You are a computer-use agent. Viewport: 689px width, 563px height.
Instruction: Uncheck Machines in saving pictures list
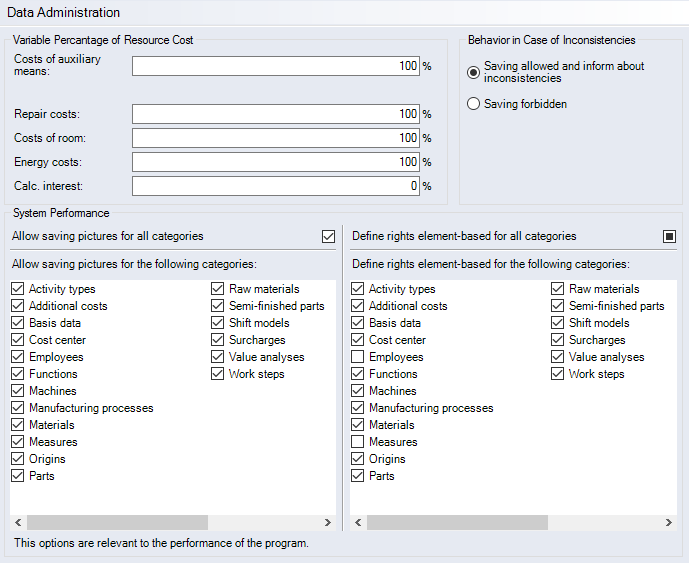click(18, 391)
